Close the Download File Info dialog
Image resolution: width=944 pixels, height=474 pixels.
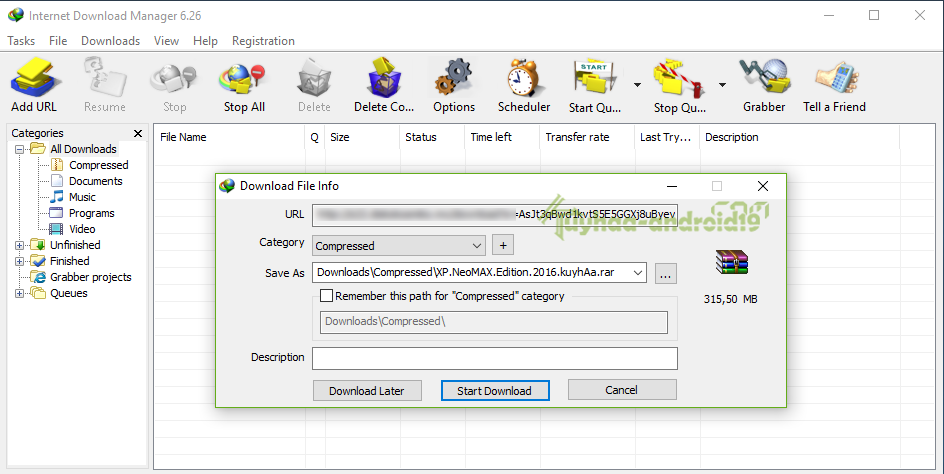pos(763,186)
